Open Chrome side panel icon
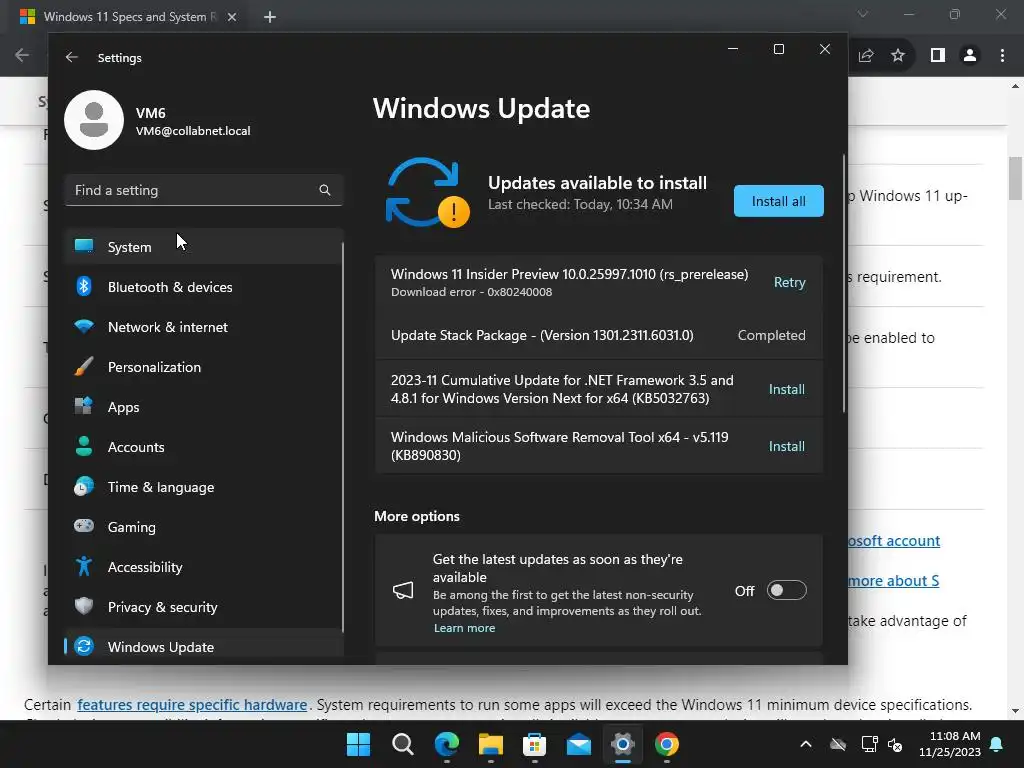This screenshot has height=768, width=1024. (x=938, y=56)
